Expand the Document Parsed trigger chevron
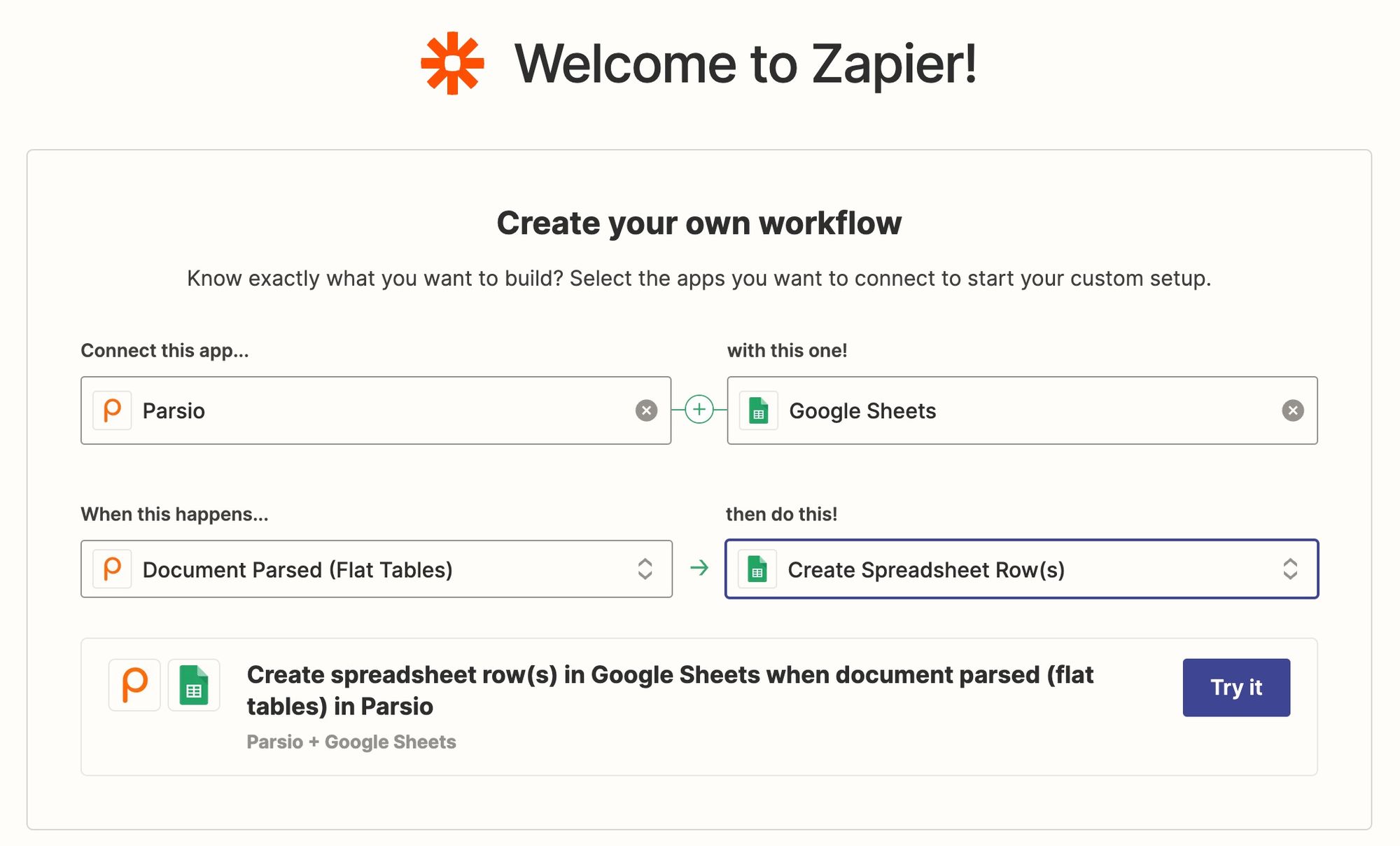1400x846 pixels. point(645,569)
